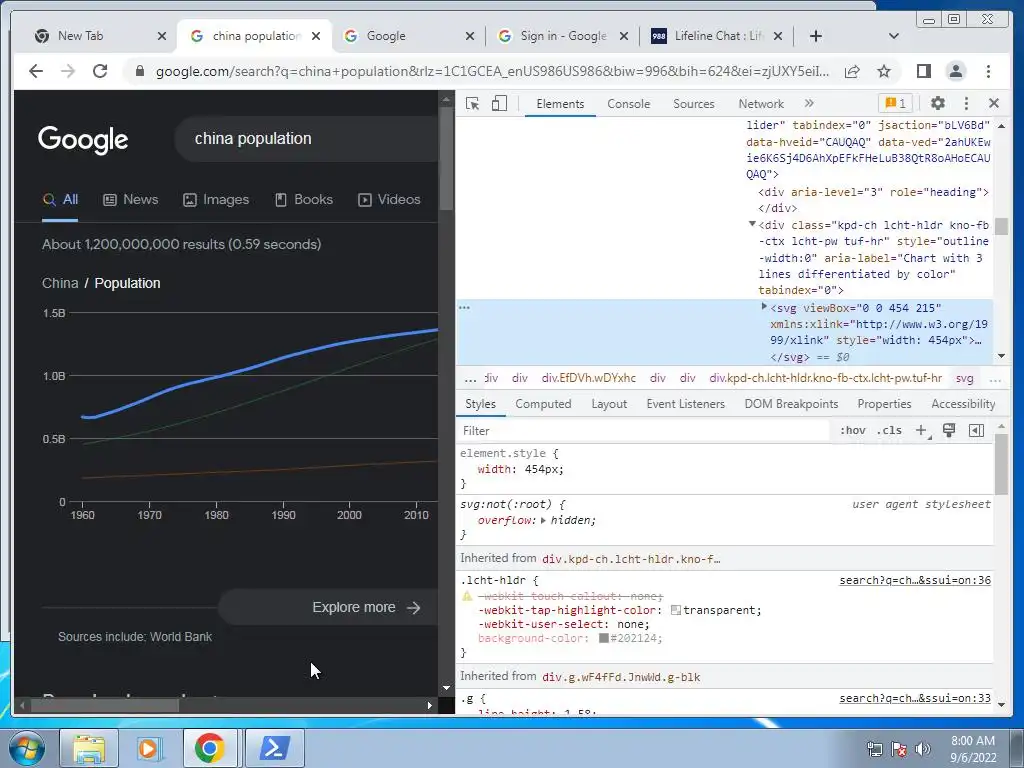1024x768 pixels.
Task: Select div.kpd-ch.lcht-hldr breadcrumb
Action: [825, 378]
